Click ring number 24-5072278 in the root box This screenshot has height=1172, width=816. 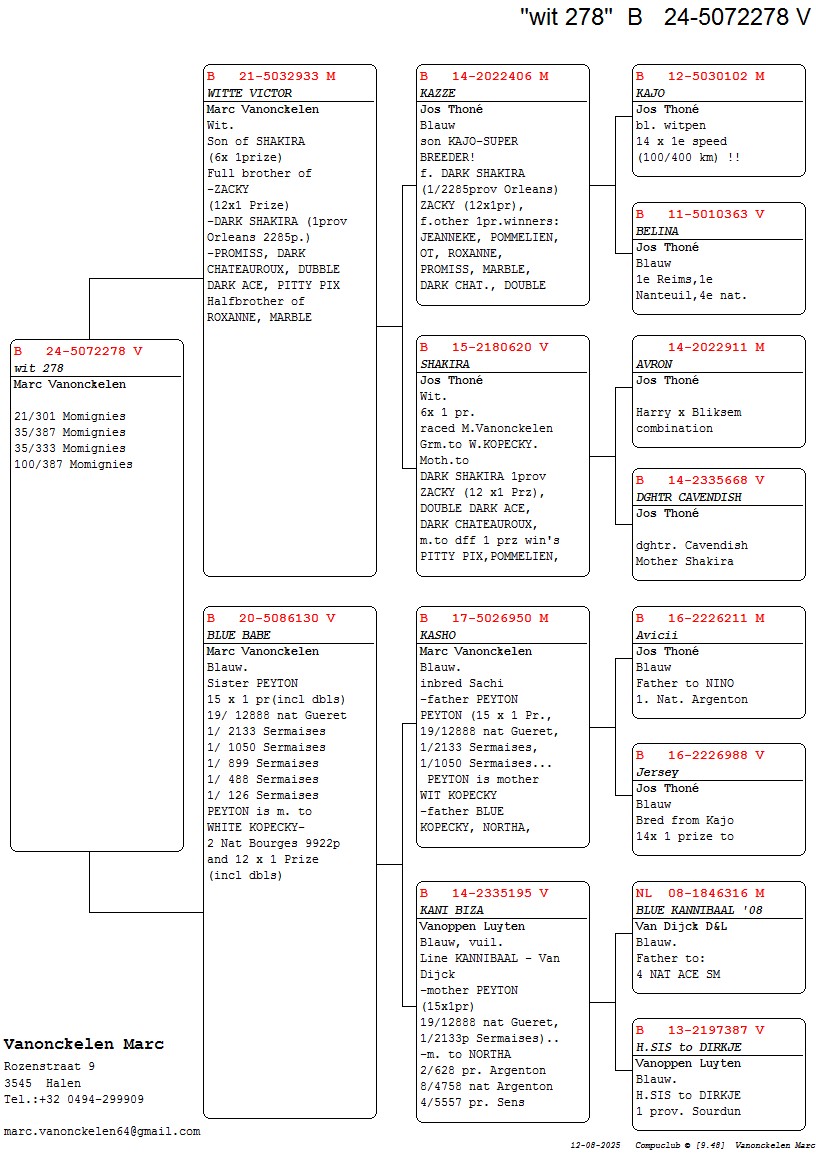(x=94, y=351)
